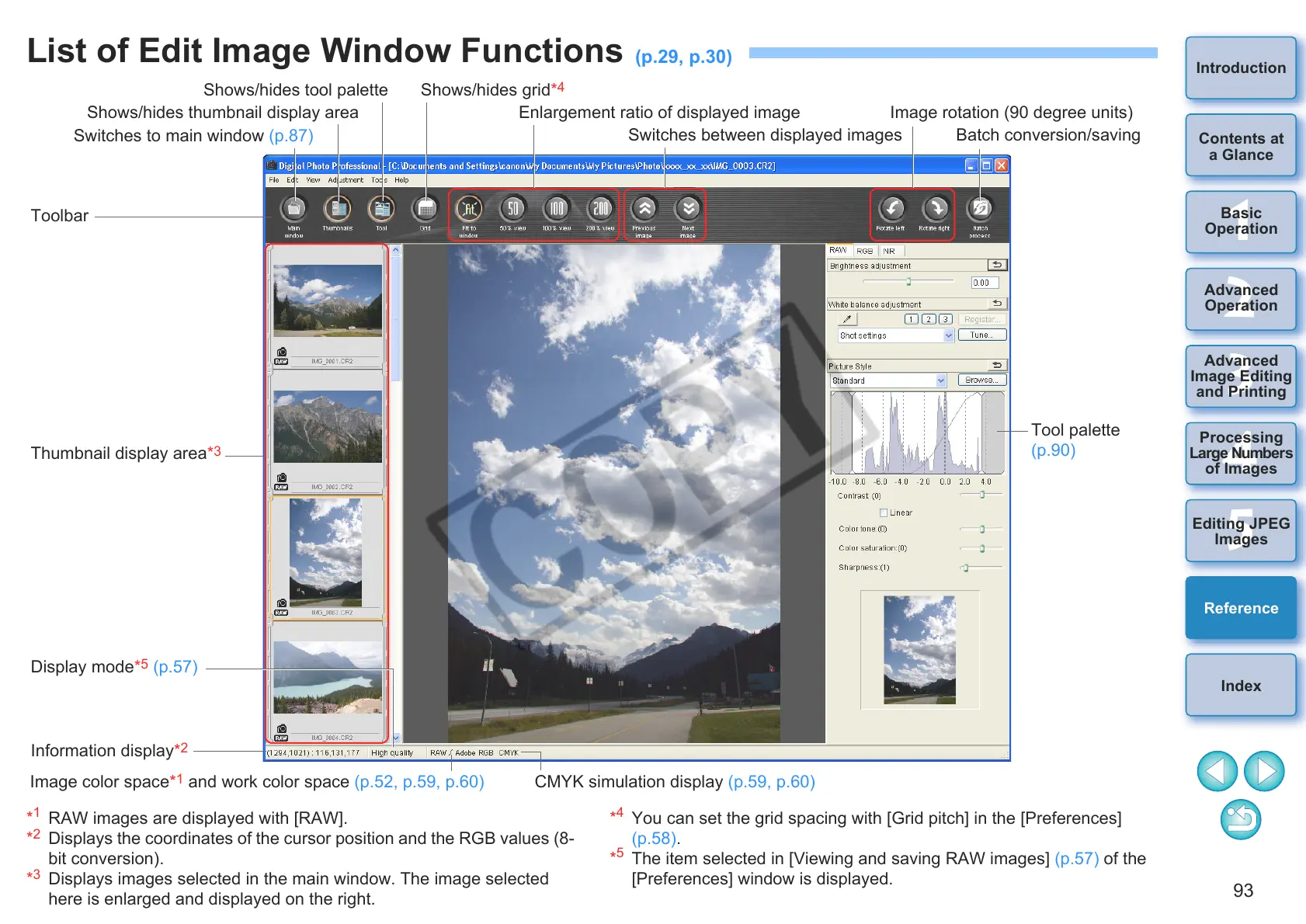Viewport: 1306px width, 924px height.
Task: Set the 50% view zoom icon
Action: (x=513, y=208)
